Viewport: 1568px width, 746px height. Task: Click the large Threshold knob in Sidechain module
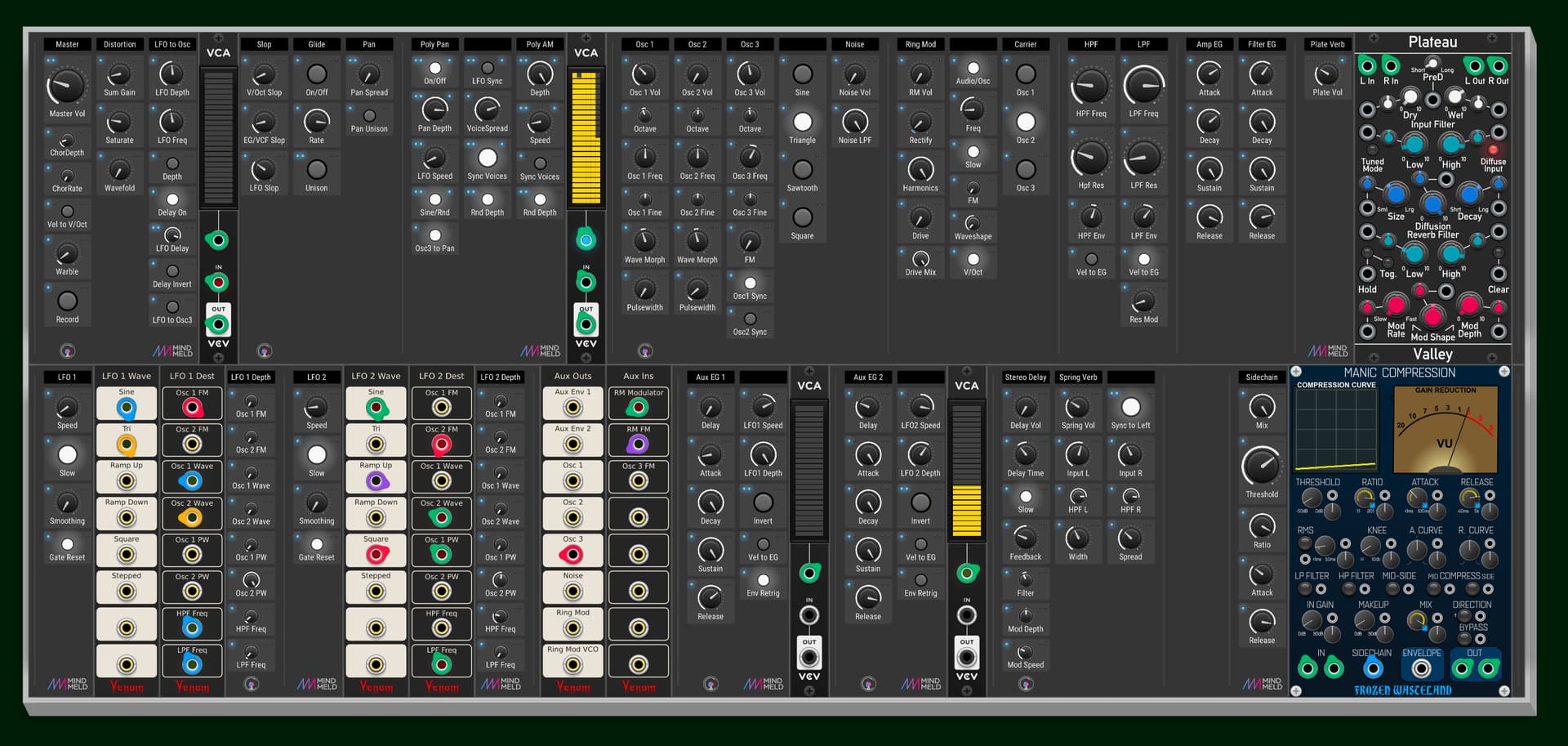point(1261,467)
